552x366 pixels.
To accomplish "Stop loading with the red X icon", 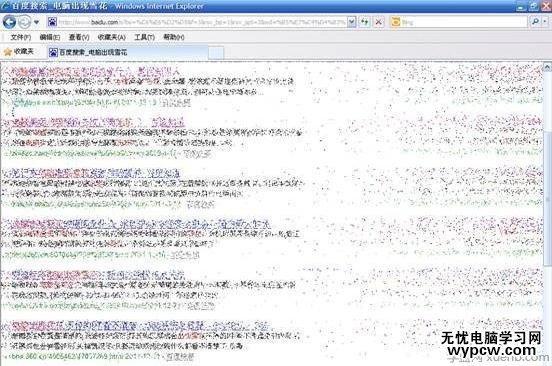I will (x=378, y=22).
